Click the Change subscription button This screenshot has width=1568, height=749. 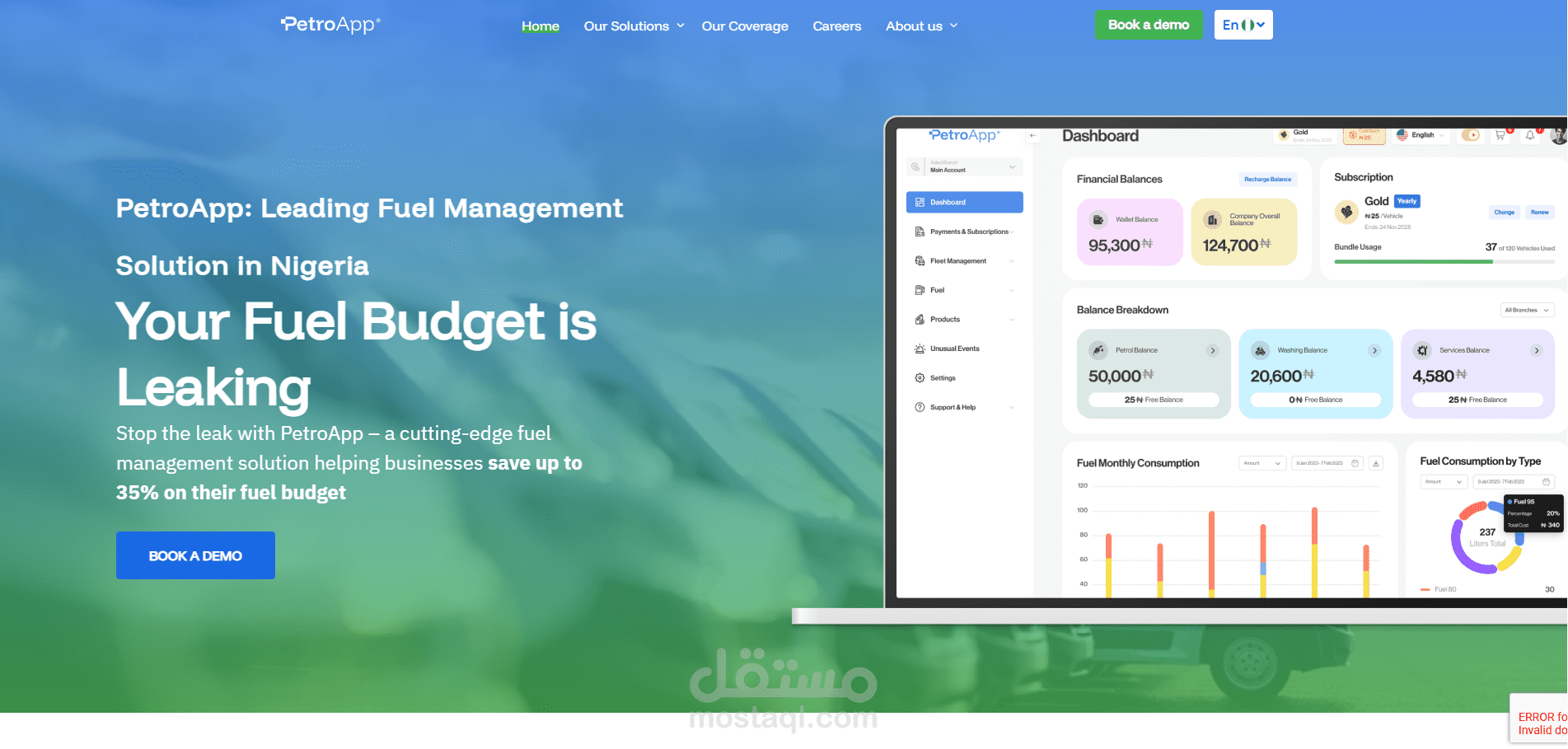1505,213
